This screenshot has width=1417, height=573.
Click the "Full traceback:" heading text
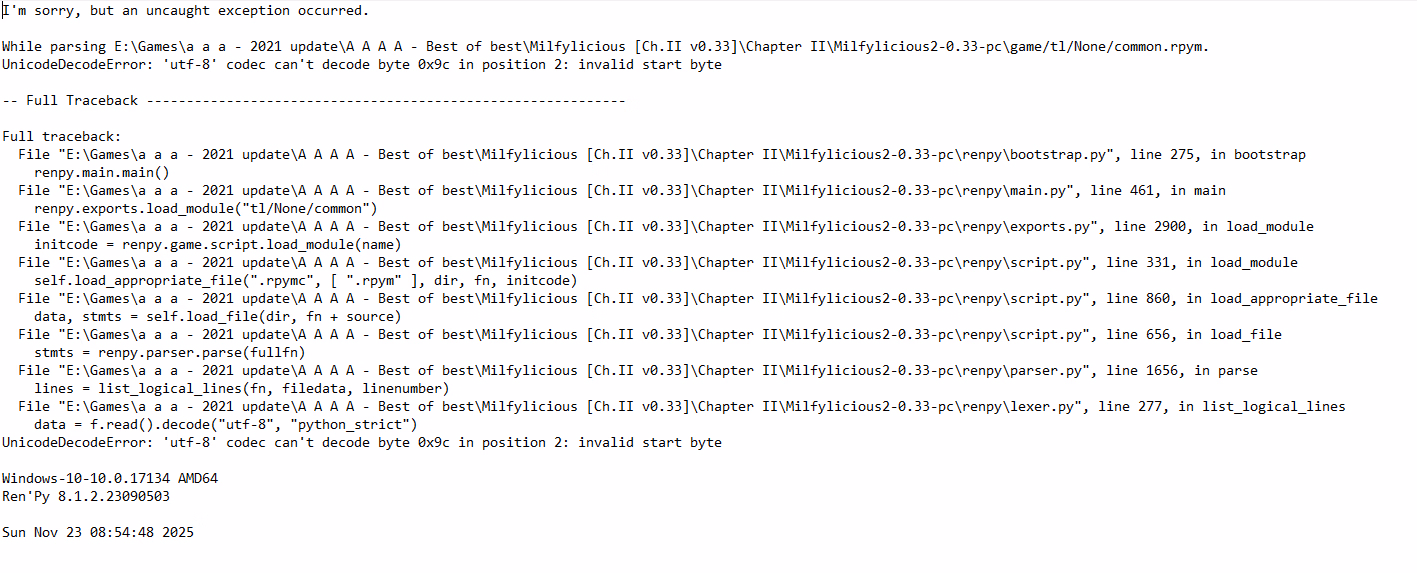[62, 137]
